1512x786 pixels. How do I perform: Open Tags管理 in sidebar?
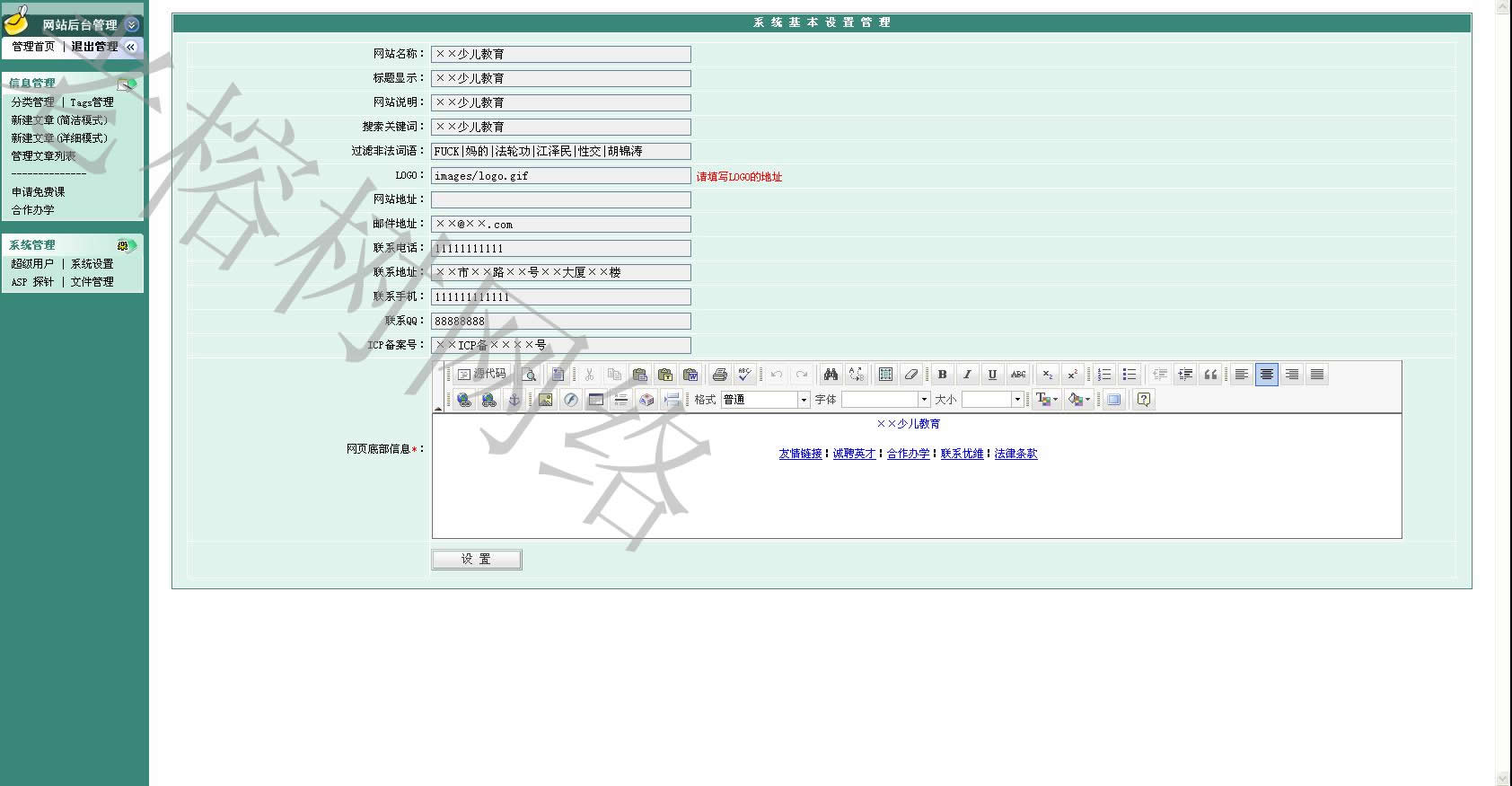coord(92,102)
